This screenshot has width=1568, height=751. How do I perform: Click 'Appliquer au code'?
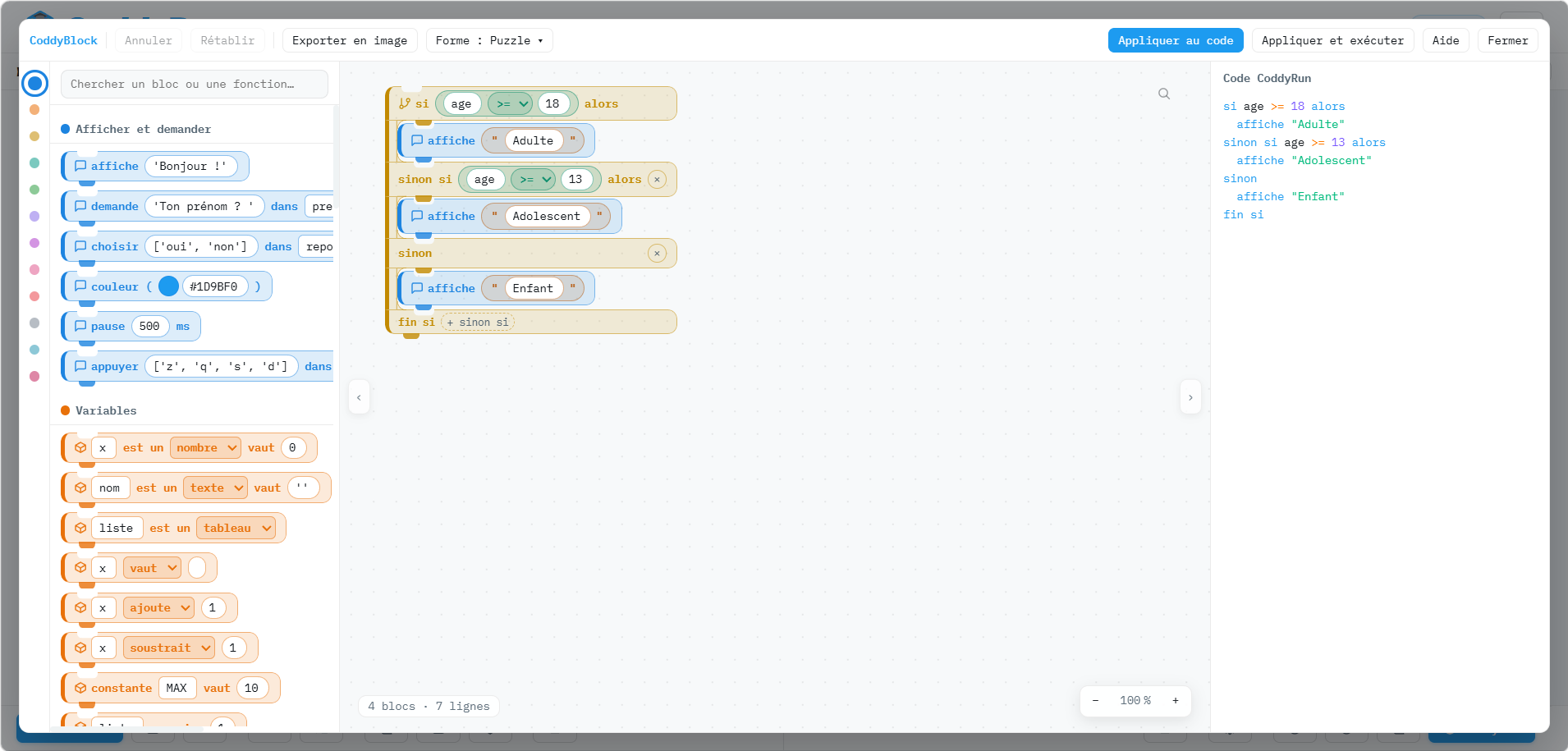[x=1176, y=40]
